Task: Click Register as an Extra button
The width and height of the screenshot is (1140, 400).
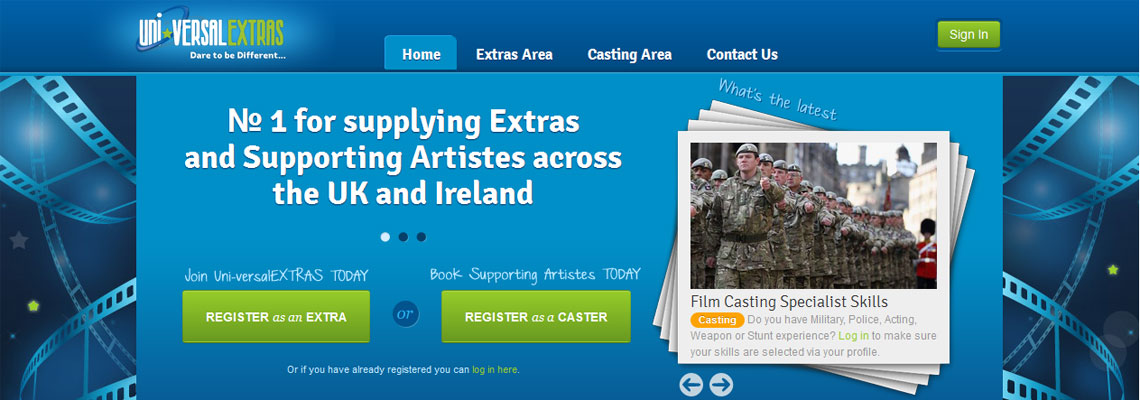Action: pyautogui.click(x=276, y=316)
